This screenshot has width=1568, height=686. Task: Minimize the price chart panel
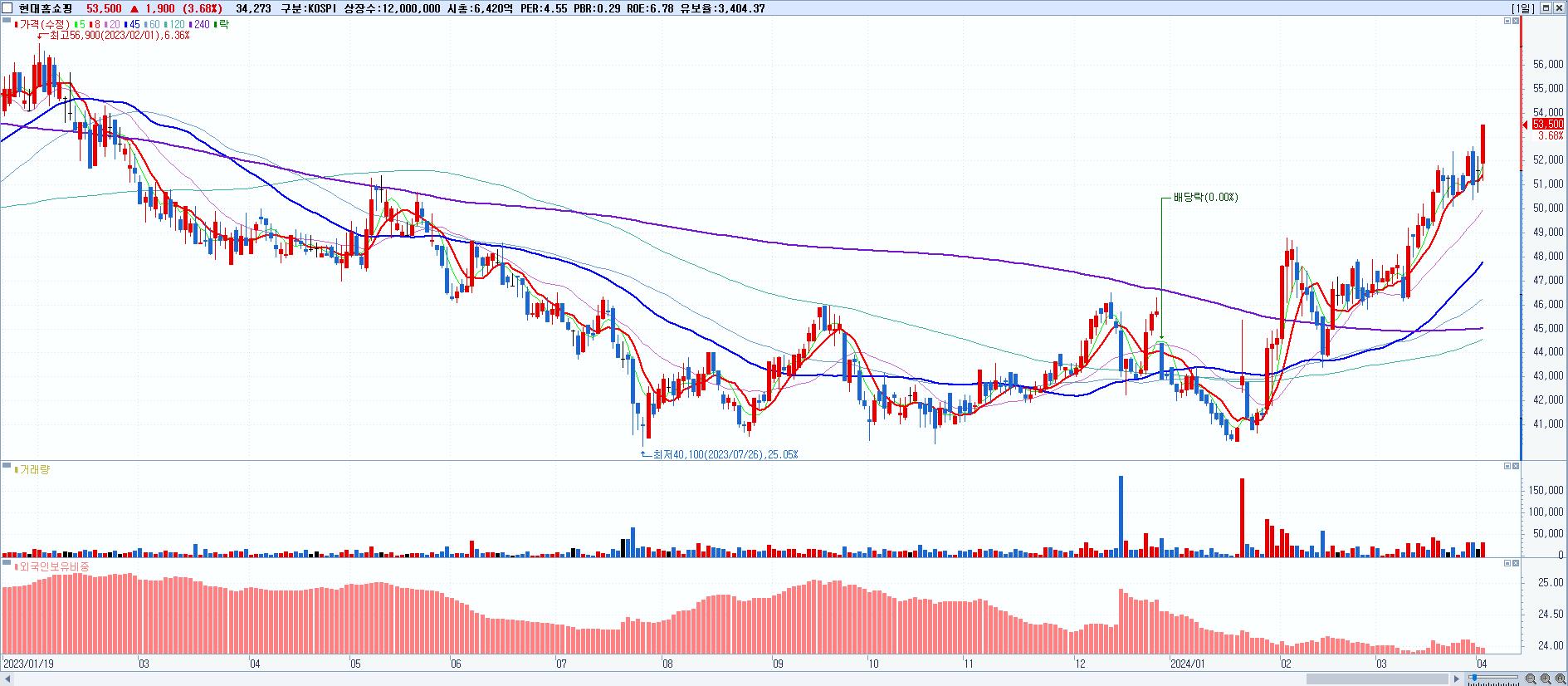coord(1507,21)
